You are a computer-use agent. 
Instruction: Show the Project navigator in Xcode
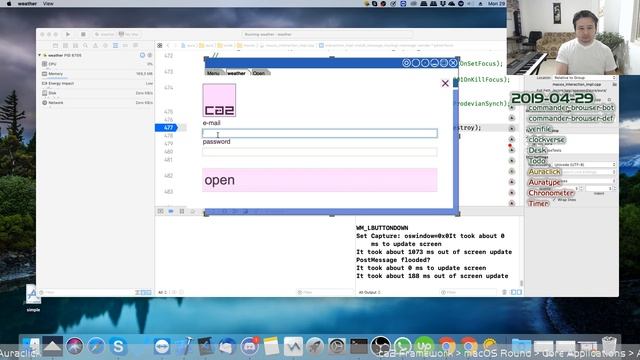(56, 45)
